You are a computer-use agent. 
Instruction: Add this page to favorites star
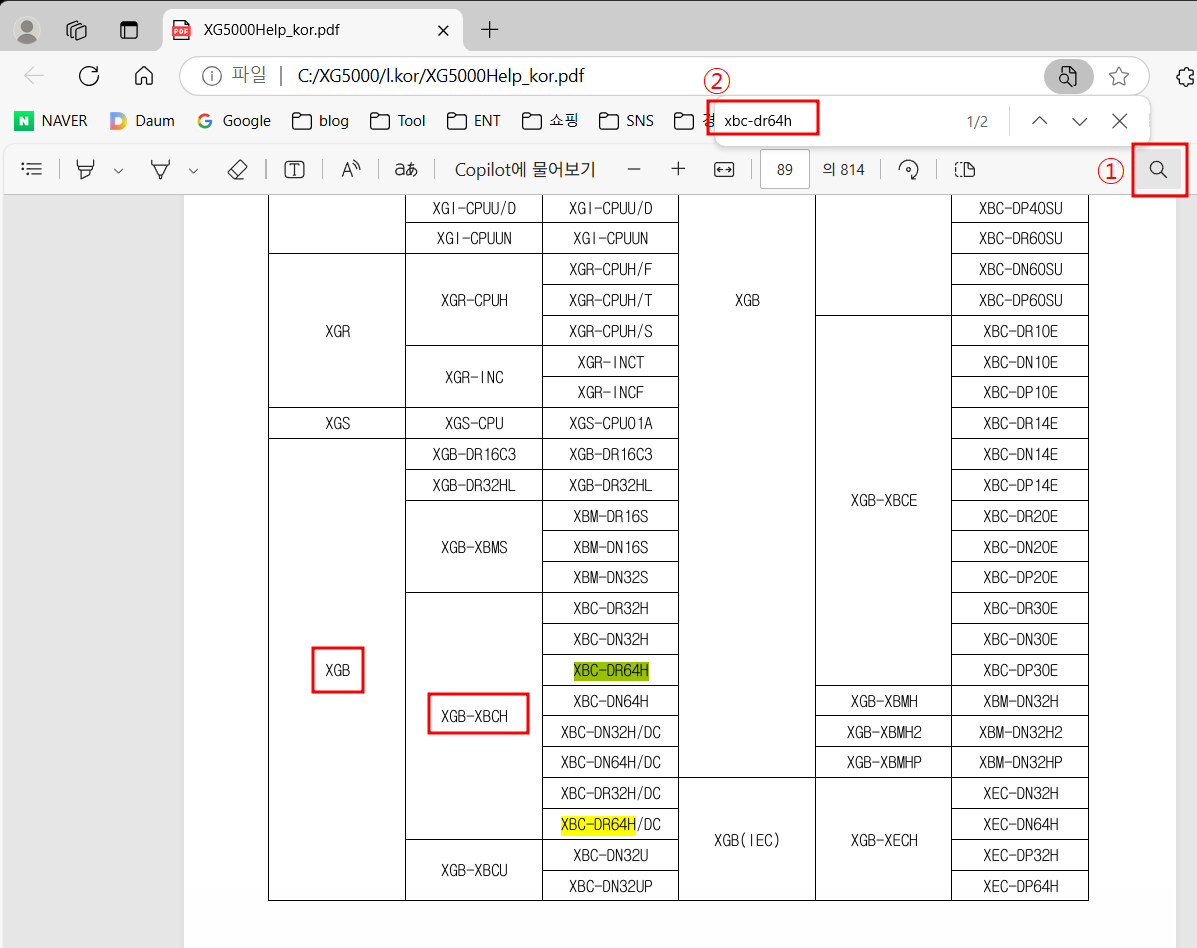1119,76
